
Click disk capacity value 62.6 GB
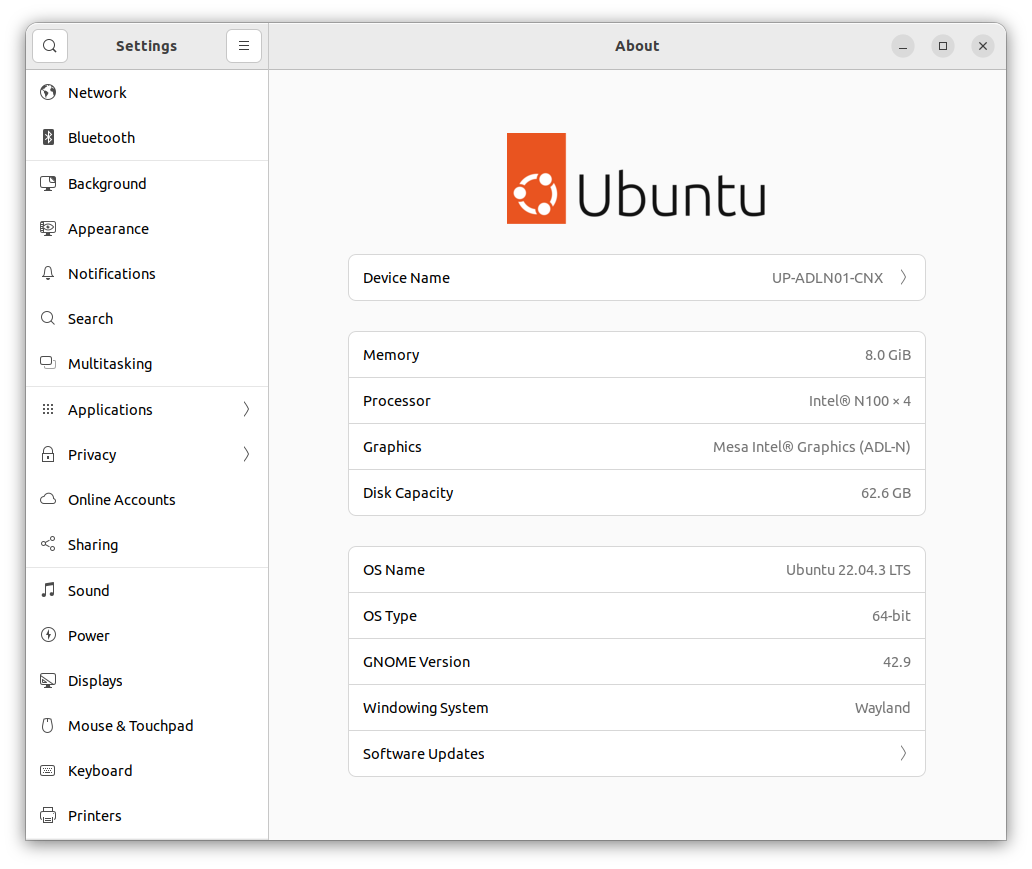tap(886, 493)
